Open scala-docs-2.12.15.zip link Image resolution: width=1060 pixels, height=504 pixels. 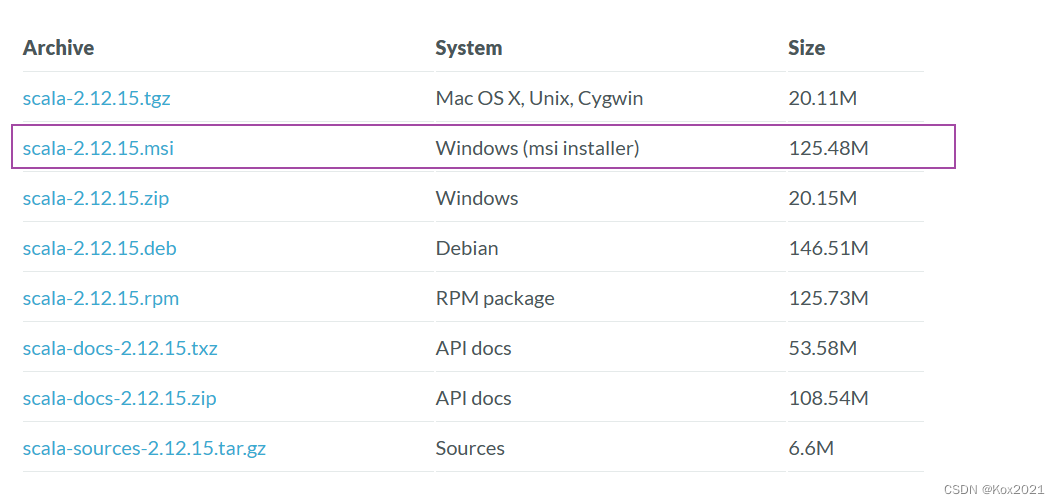click(x=120, y=399)
